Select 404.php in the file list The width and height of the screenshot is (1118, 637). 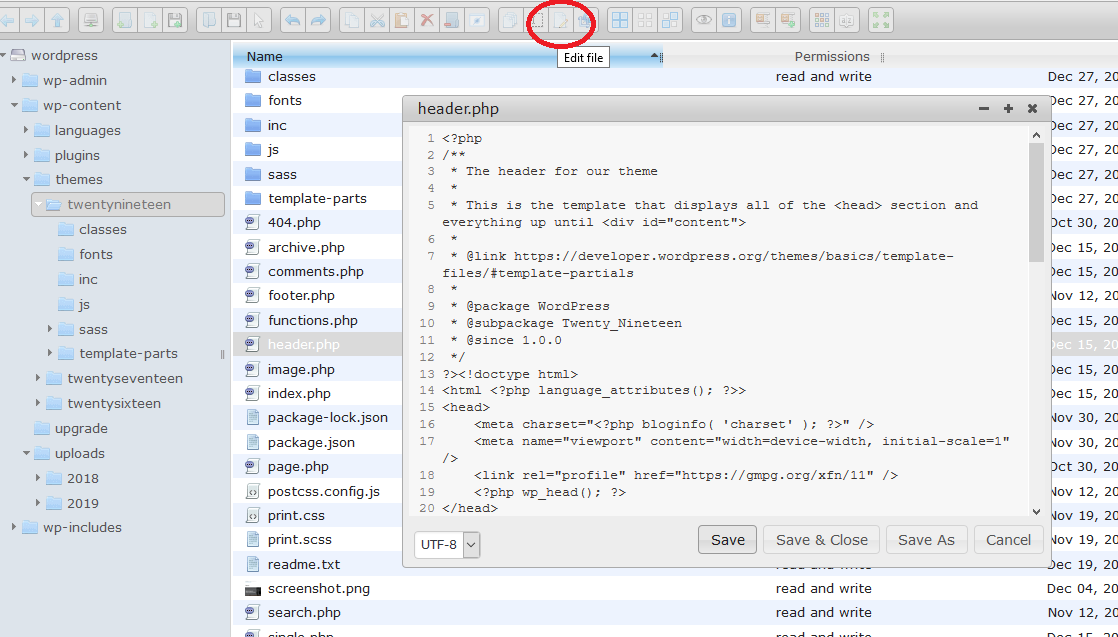click(x=294, y=223)
